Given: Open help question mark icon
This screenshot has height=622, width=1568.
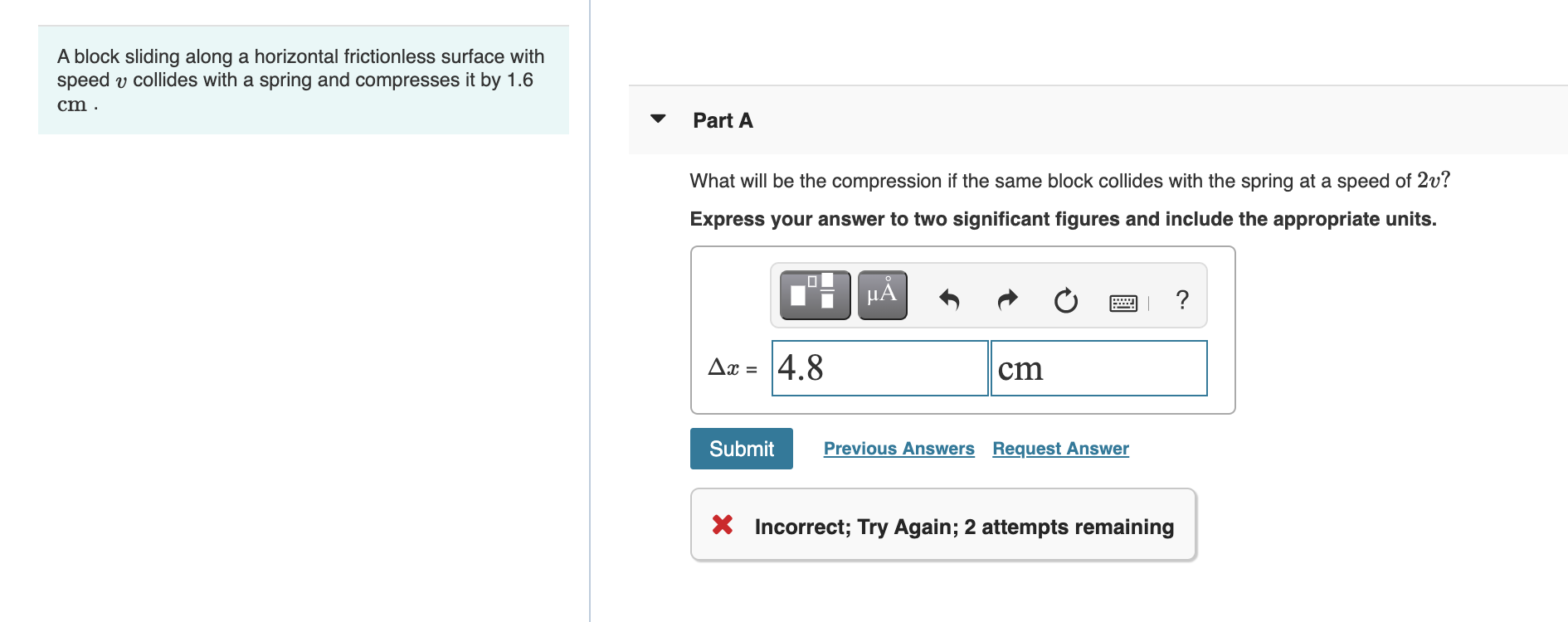Looking at the screenshot, I should coord(1182,299).
